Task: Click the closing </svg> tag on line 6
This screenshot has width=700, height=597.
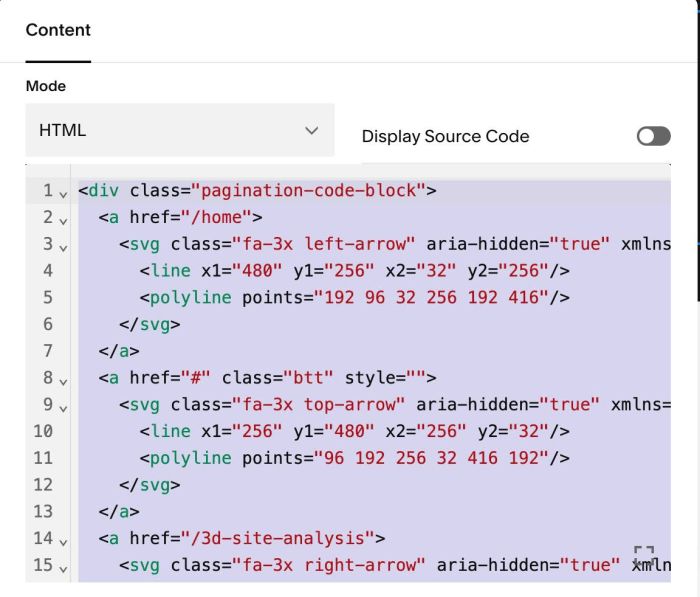Action: tap(150, 325)
